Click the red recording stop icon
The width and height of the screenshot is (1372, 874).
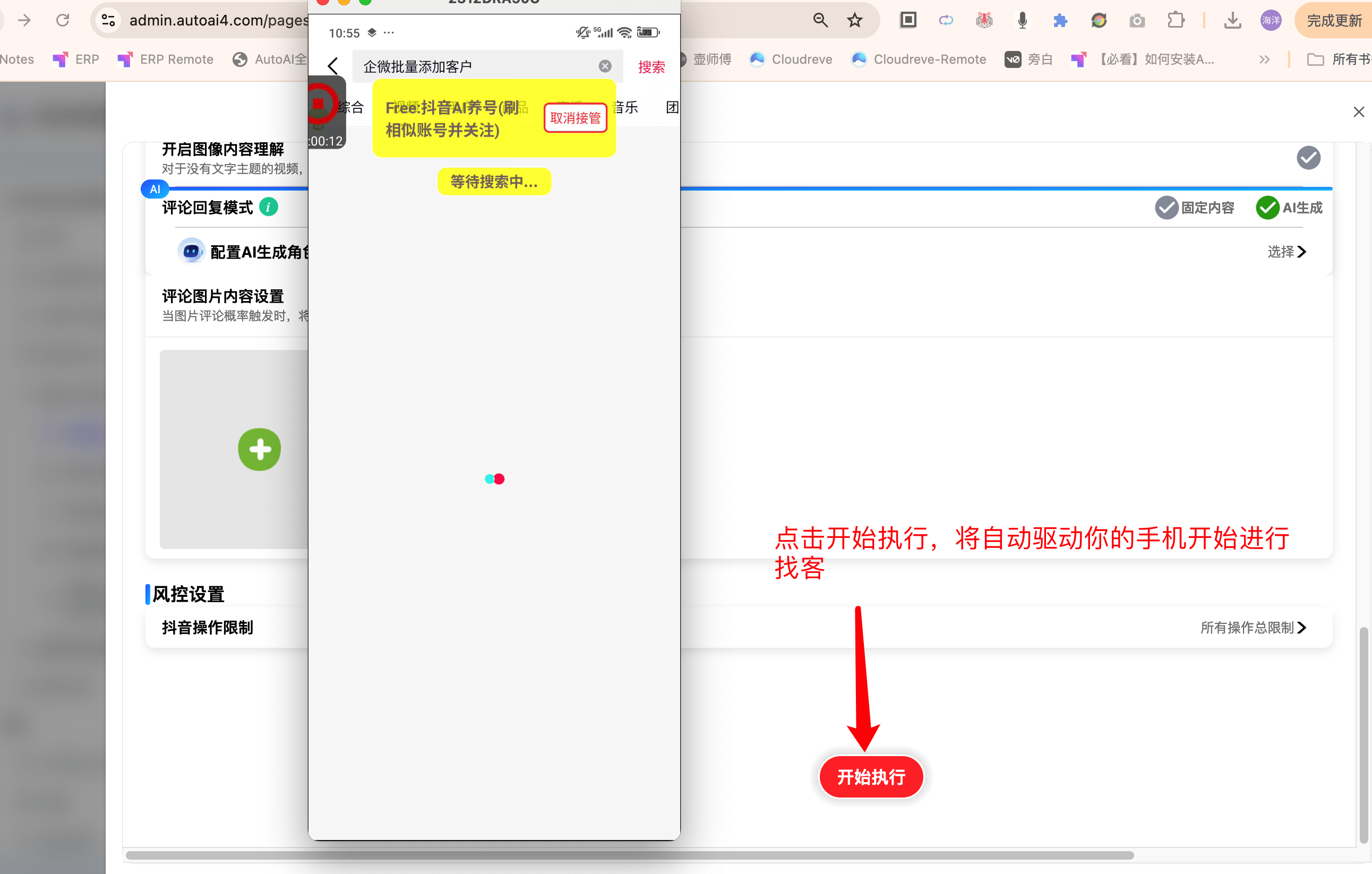coord(319,104)
